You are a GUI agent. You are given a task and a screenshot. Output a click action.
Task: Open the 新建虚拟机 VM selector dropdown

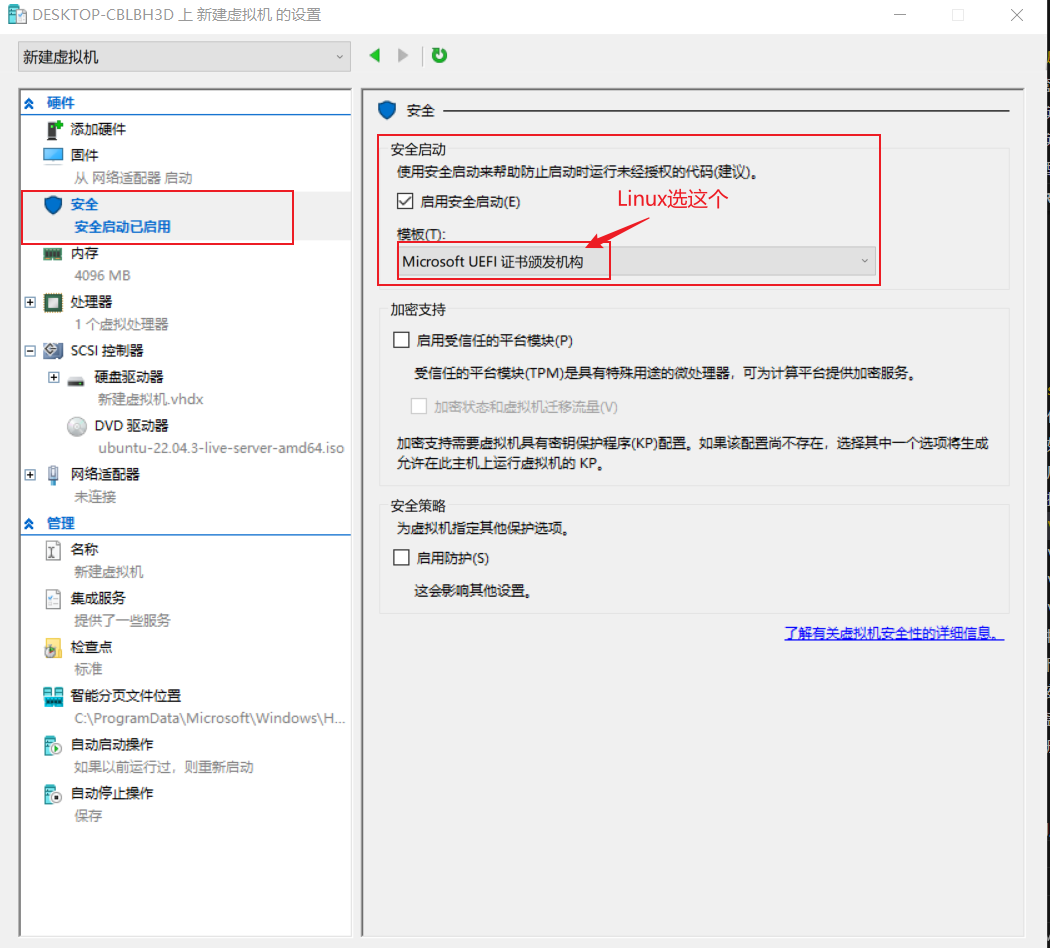click(184, 57)
